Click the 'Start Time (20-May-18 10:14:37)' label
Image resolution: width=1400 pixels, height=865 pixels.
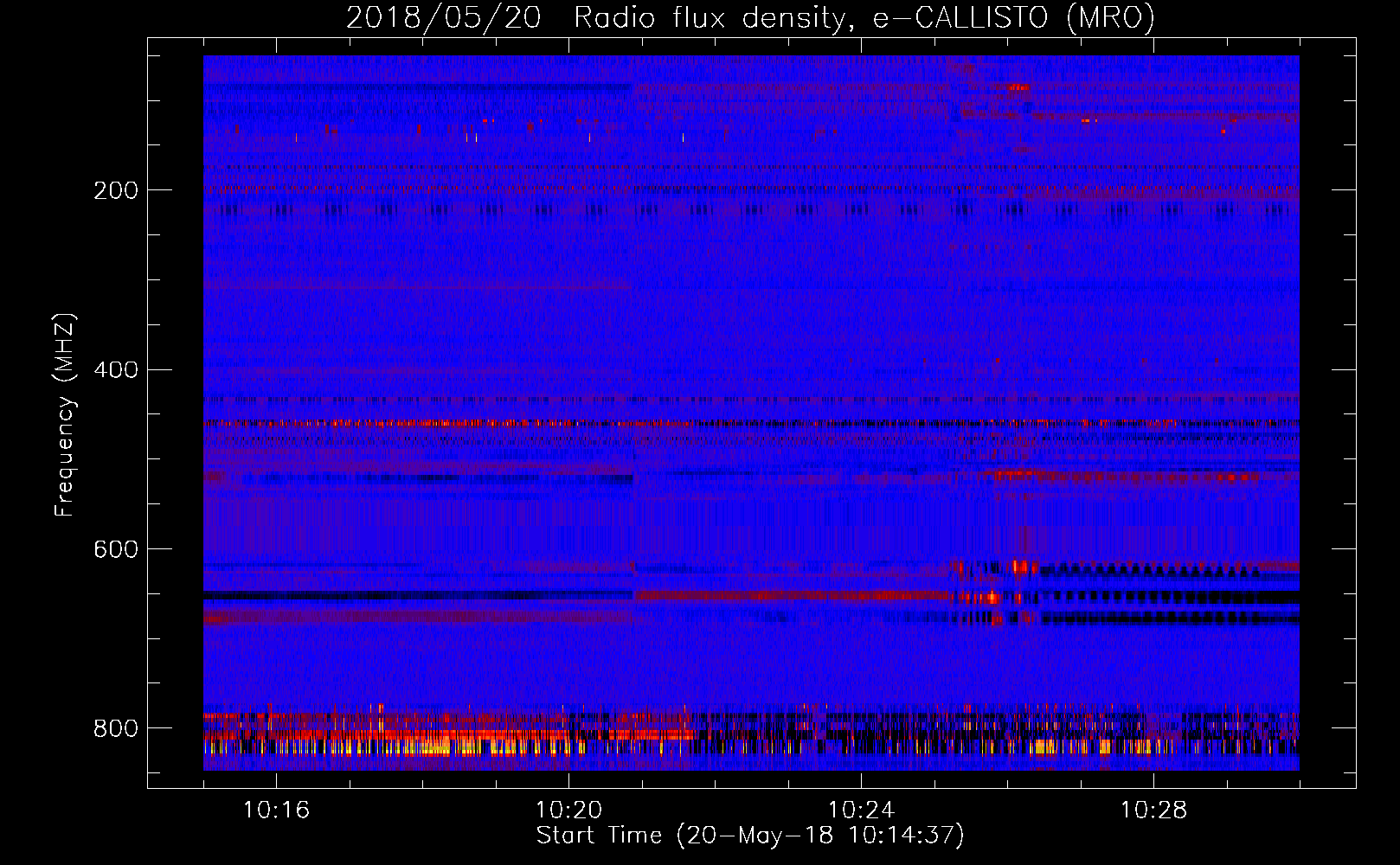tap(750, 836)
